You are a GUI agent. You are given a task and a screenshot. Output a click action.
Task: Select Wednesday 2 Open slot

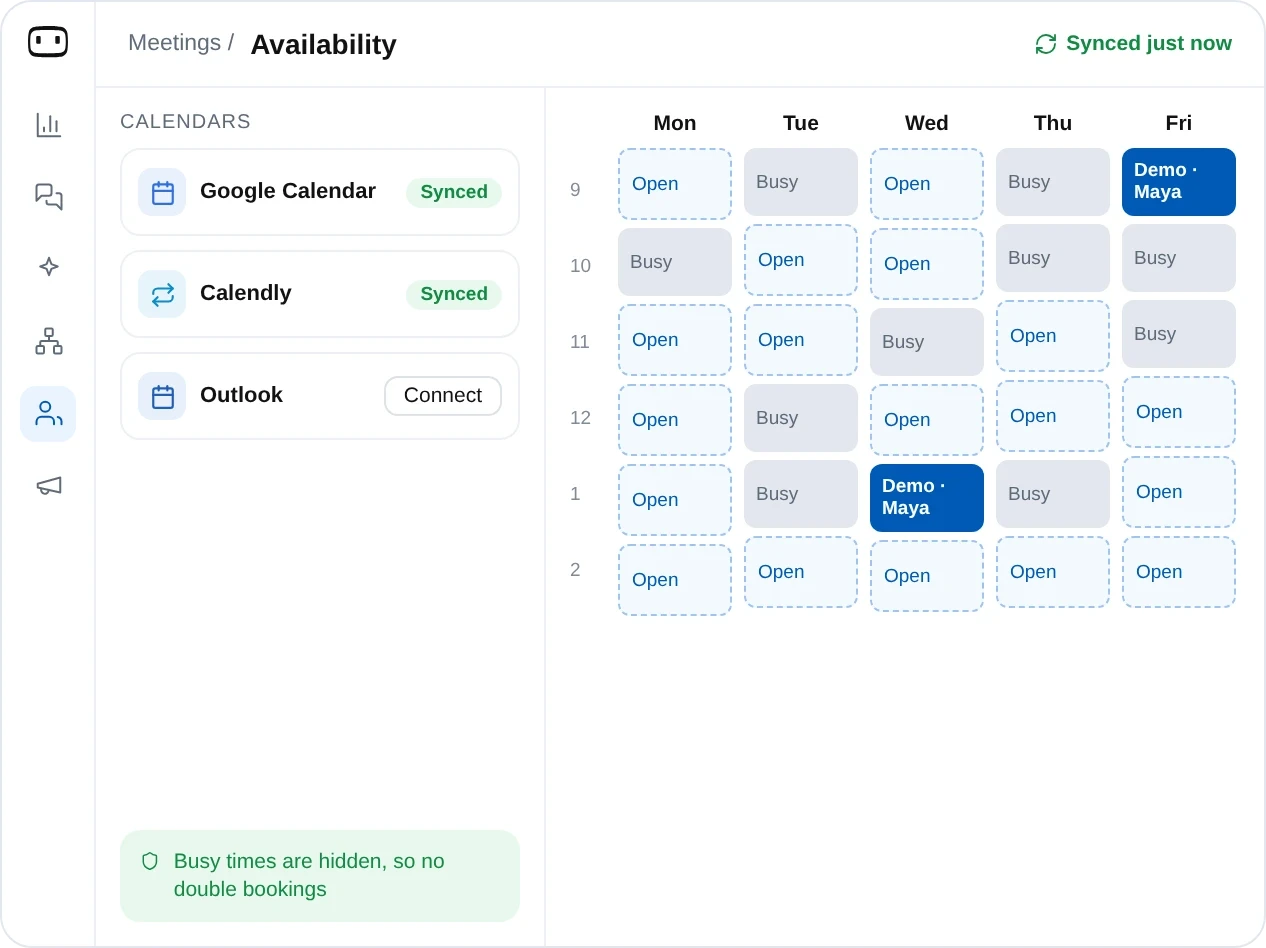[x=927, y=576]
